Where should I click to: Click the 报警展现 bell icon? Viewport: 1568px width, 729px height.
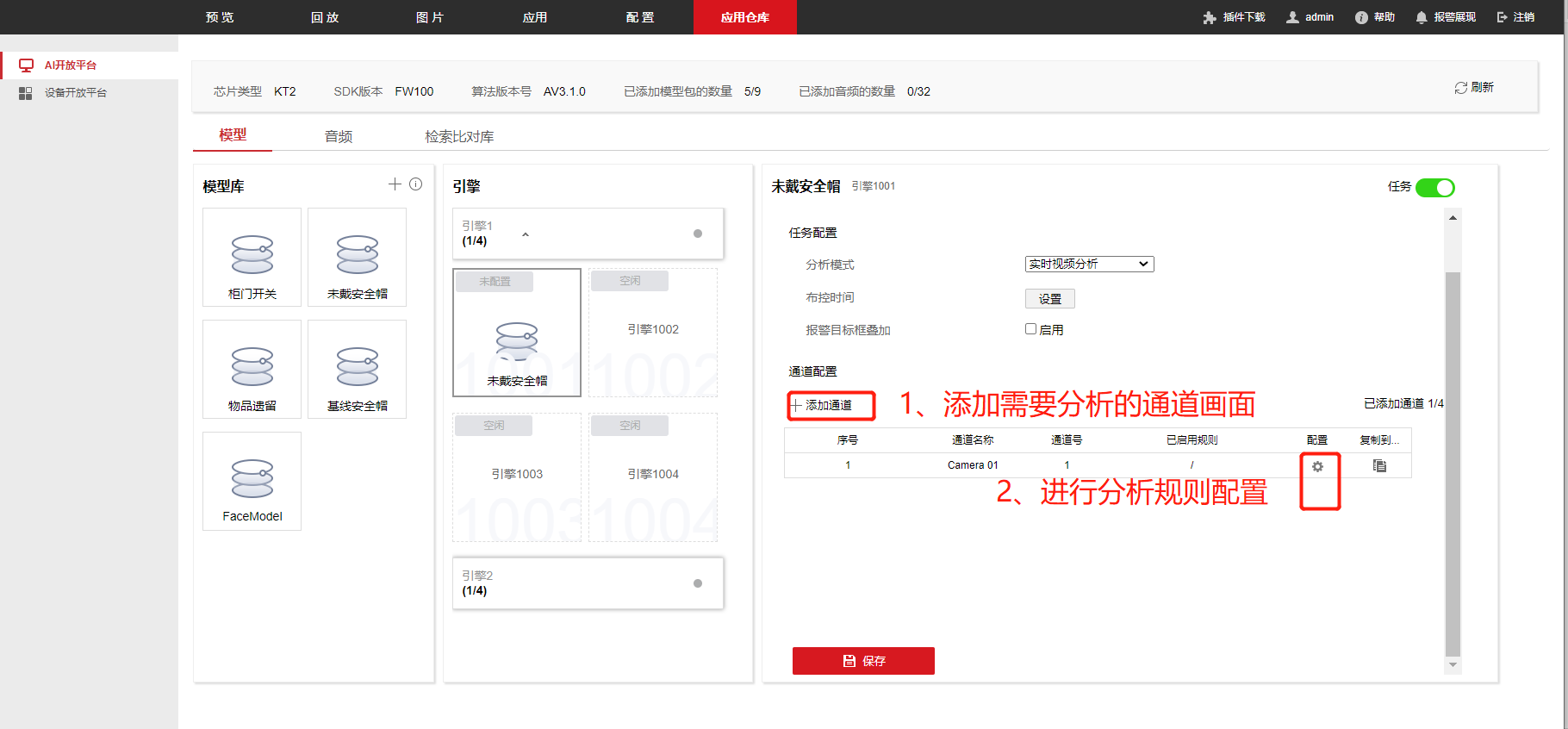click(x=1422, y=17)
